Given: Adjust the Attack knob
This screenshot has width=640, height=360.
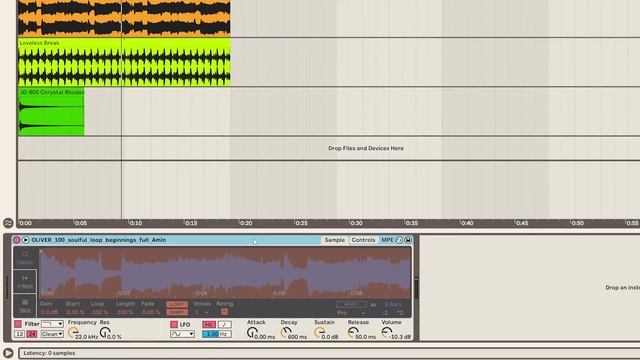Looking at the screenshot, I should click(252, 333).
